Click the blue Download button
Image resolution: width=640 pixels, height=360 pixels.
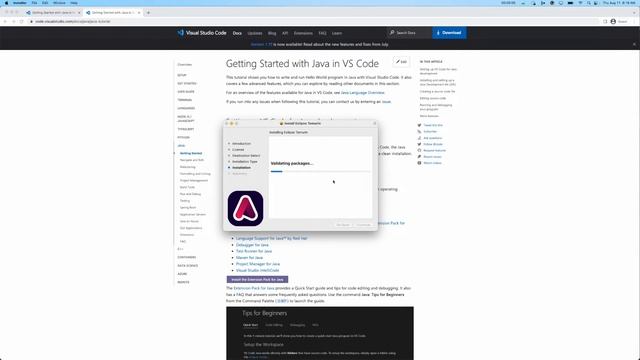click(x=449, y=33)
